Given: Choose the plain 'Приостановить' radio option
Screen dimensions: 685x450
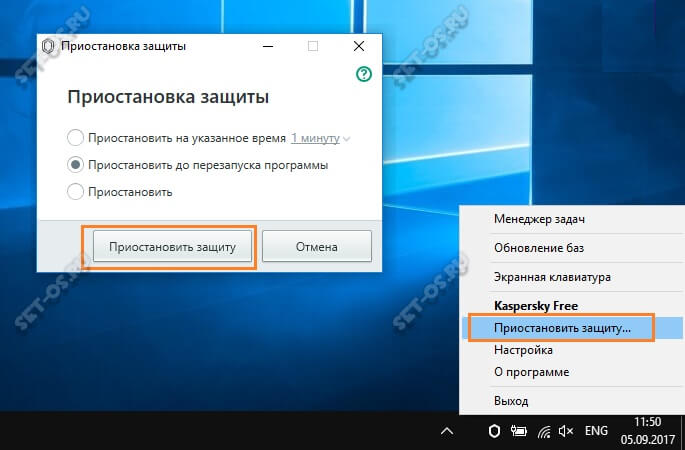Looking at the screenshot, I should click(x=75, y=191).
